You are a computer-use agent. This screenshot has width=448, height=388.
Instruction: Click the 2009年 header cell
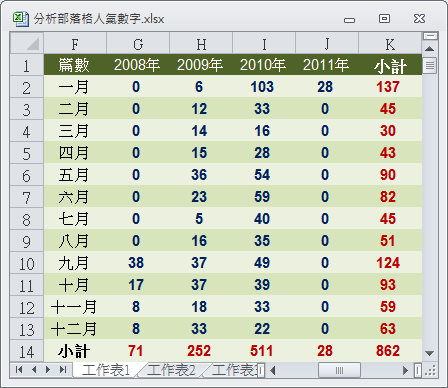(x=201, y=65)
